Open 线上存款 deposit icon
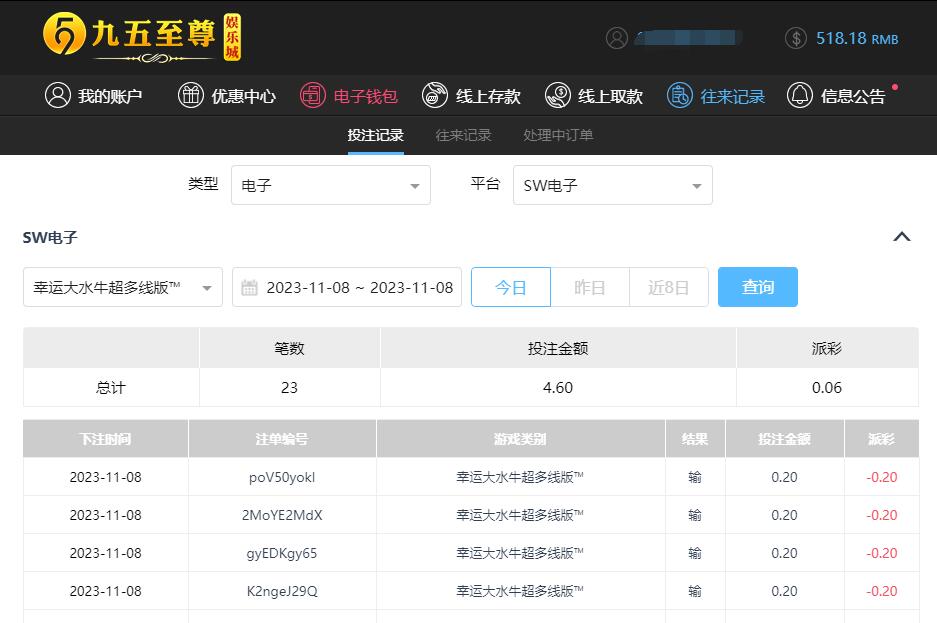This screenshot has height=623, width=937. pos(435,96)
